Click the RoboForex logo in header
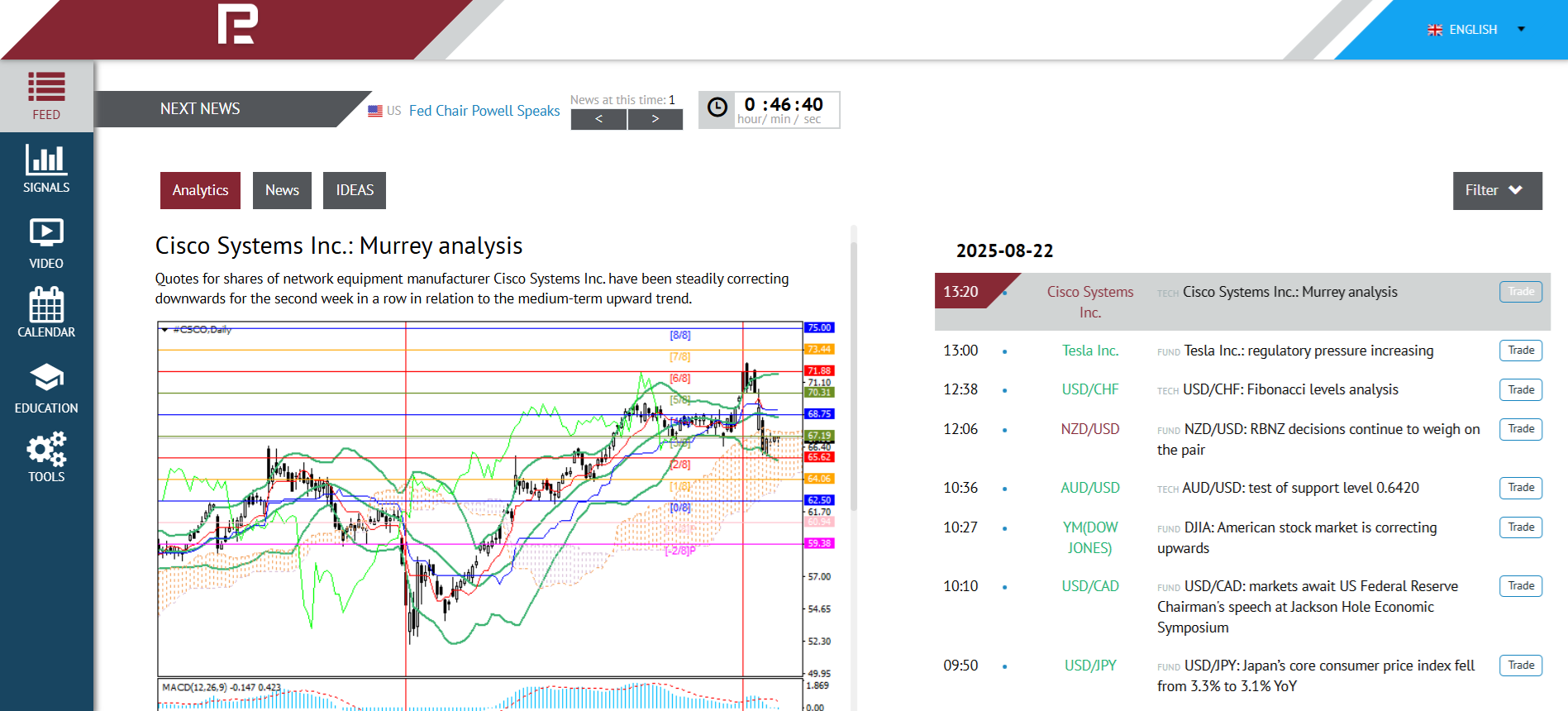 coord(238,24)
